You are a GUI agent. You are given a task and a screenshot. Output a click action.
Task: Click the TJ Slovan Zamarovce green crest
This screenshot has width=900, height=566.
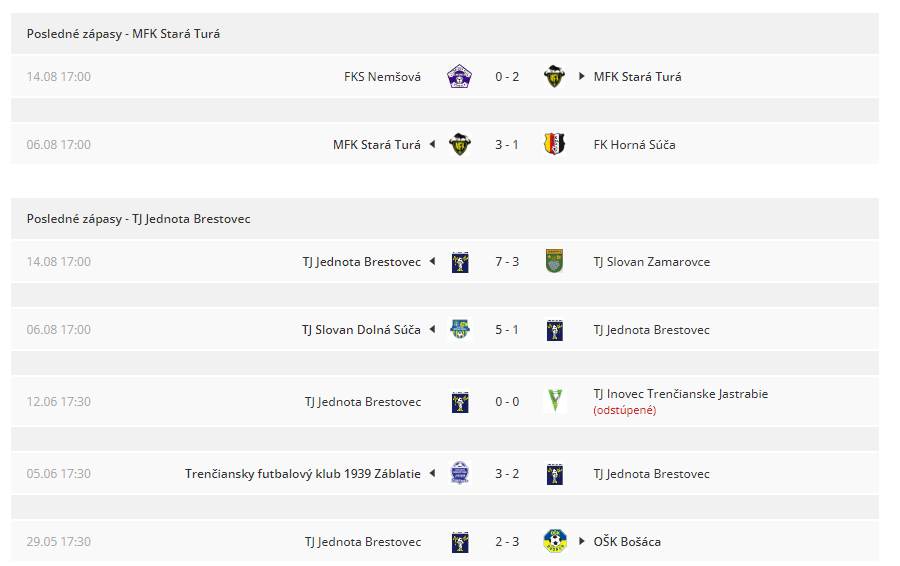pyautogui.click(x=554, y=261)
